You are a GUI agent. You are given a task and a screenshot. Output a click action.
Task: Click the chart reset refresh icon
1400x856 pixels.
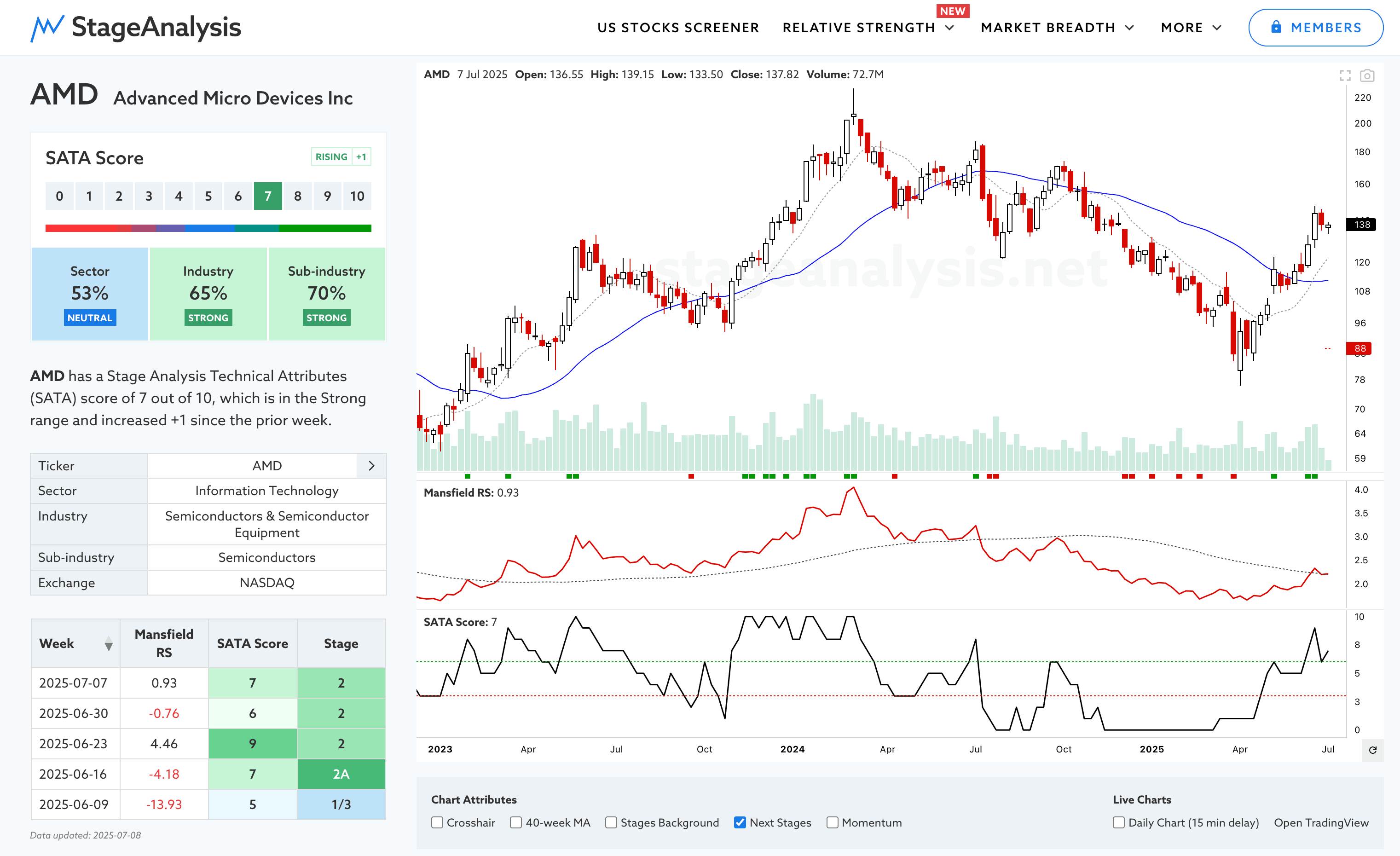point(1373,750)
